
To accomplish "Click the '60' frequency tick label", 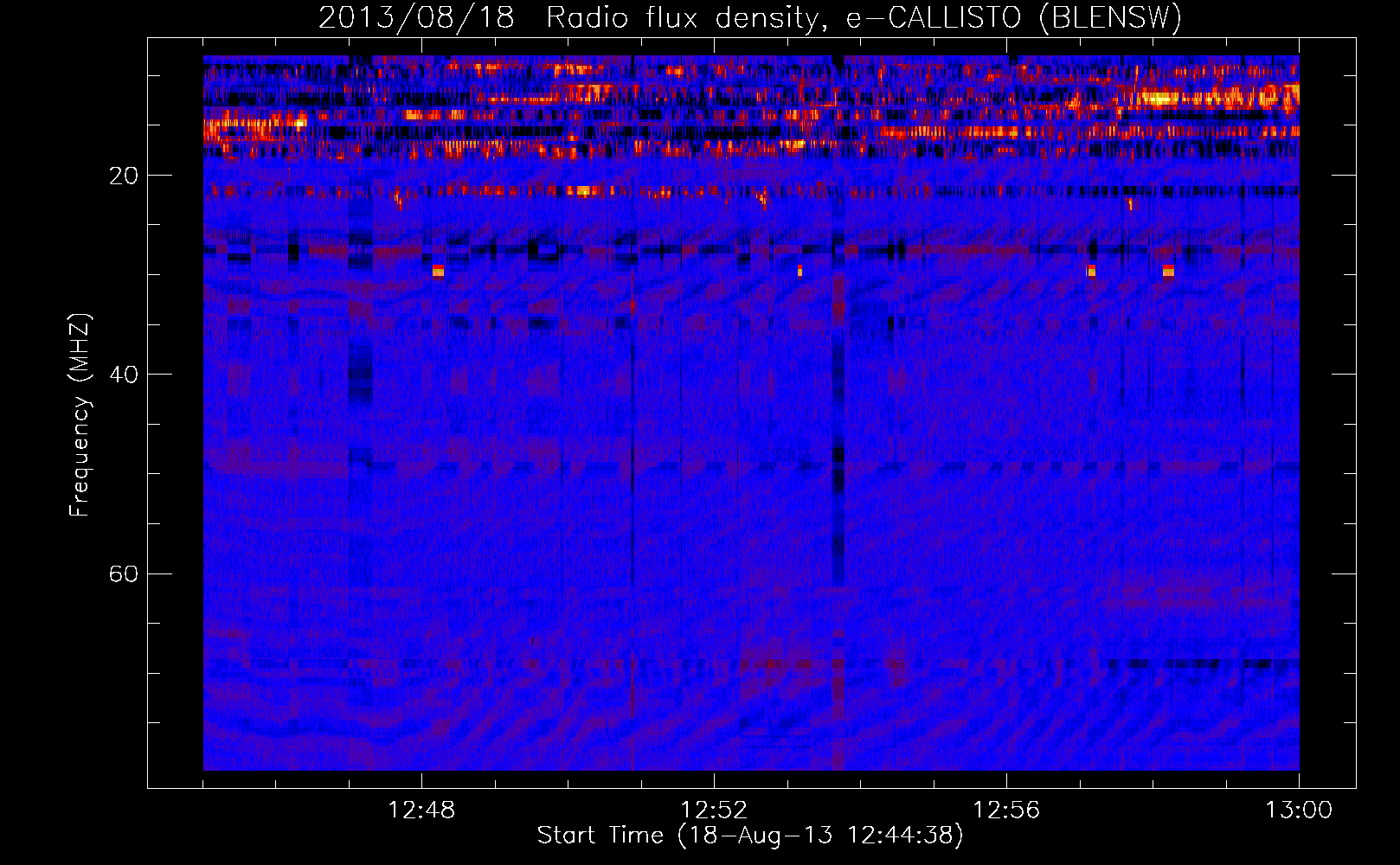I will pyautogui.click(x=123, y=573).
